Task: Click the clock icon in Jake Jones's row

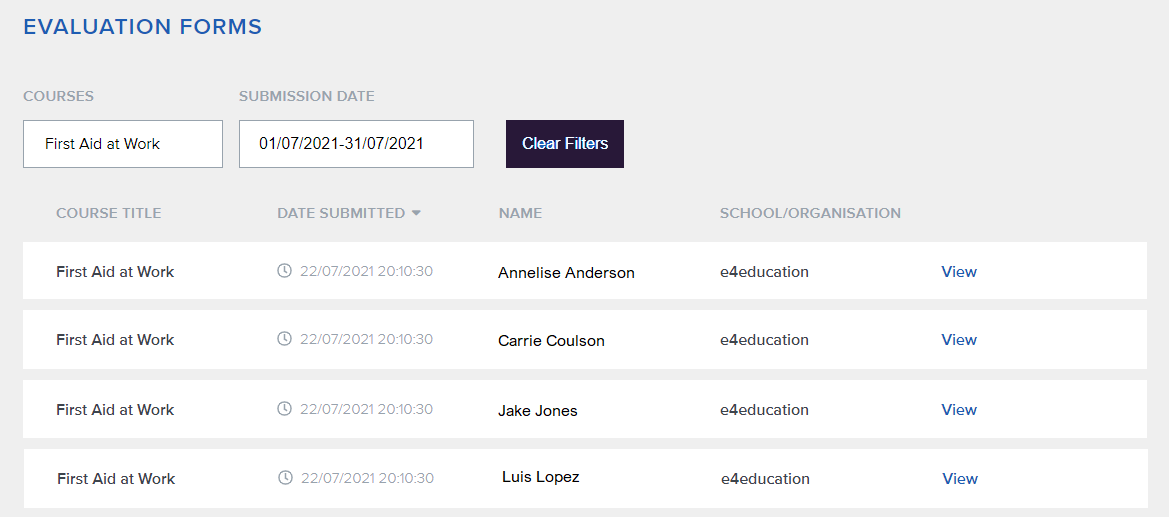Action: point(284,409)
